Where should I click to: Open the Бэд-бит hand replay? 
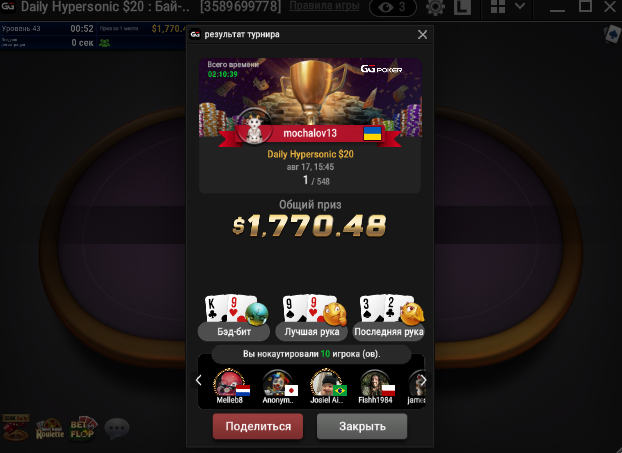pos(234,317)
